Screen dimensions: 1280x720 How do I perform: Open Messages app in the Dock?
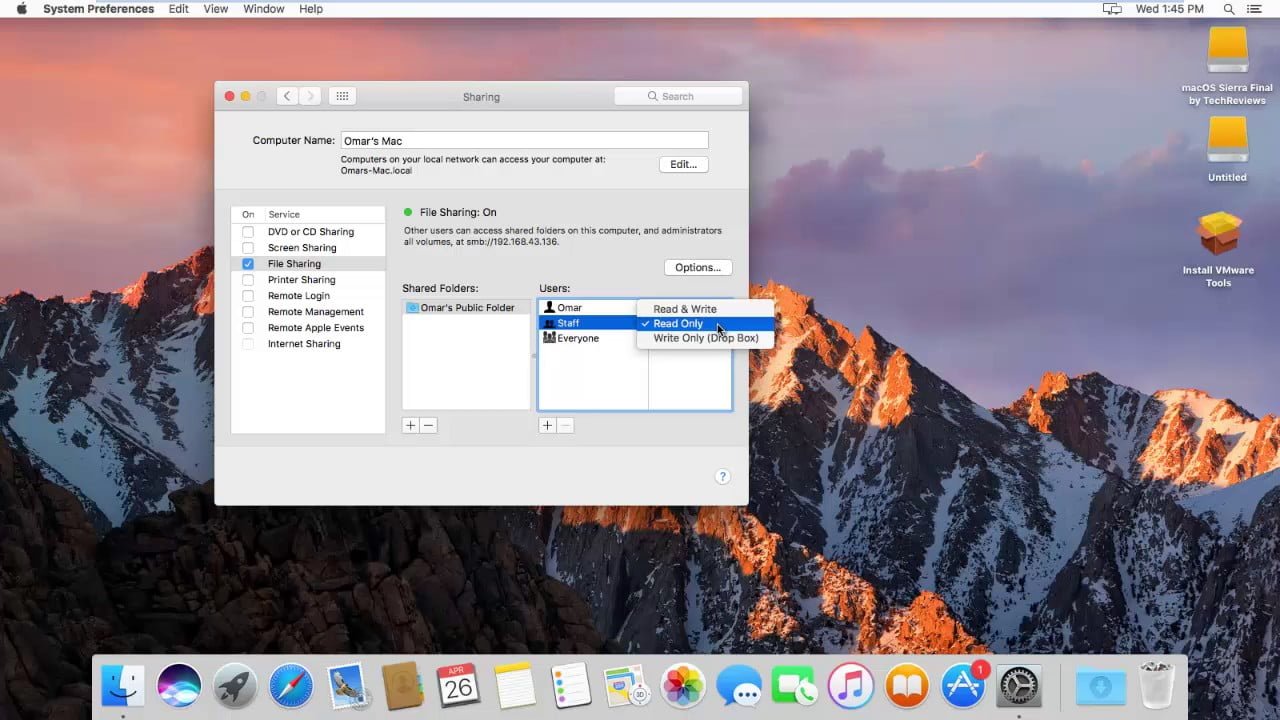click(x=739, y=686)
